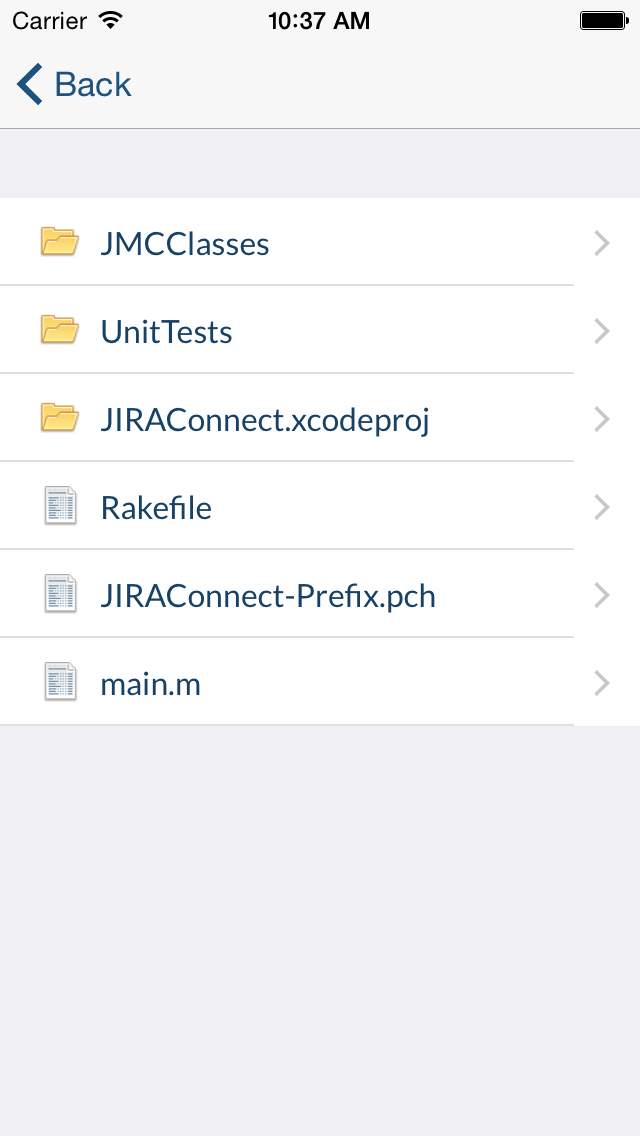Expand JMCClasses via its disclosure chevron
640x1136 pixels.
(x=602, y=243)
